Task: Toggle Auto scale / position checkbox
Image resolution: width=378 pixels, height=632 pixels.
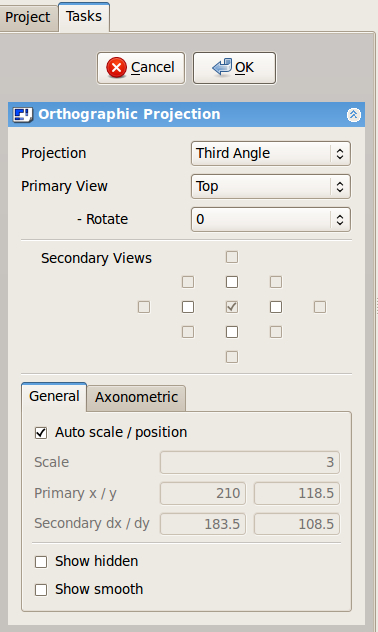Action: point(41,433)
